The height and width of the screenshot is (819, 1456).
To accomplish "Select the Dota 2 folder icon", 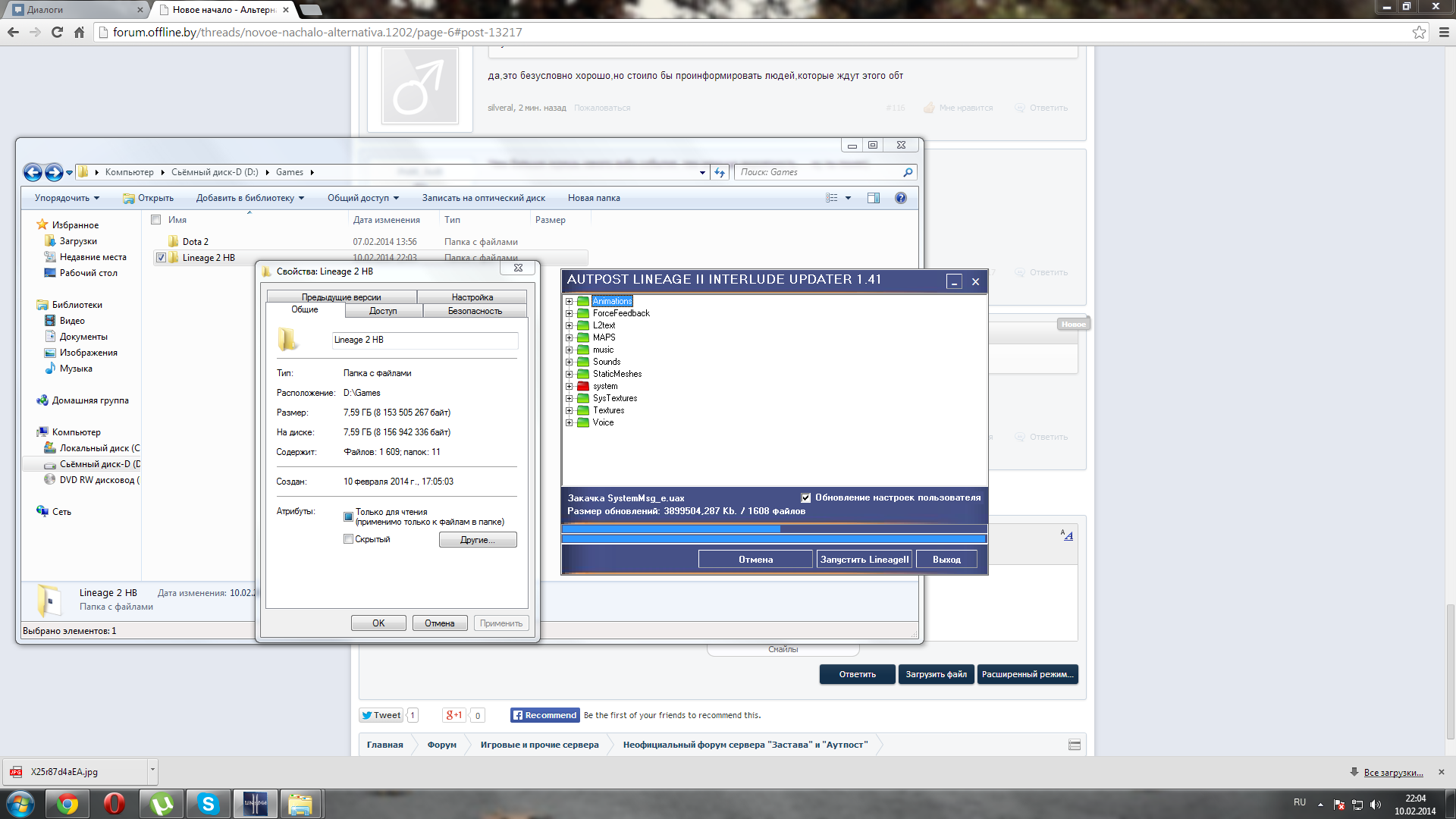I will 173,242.
